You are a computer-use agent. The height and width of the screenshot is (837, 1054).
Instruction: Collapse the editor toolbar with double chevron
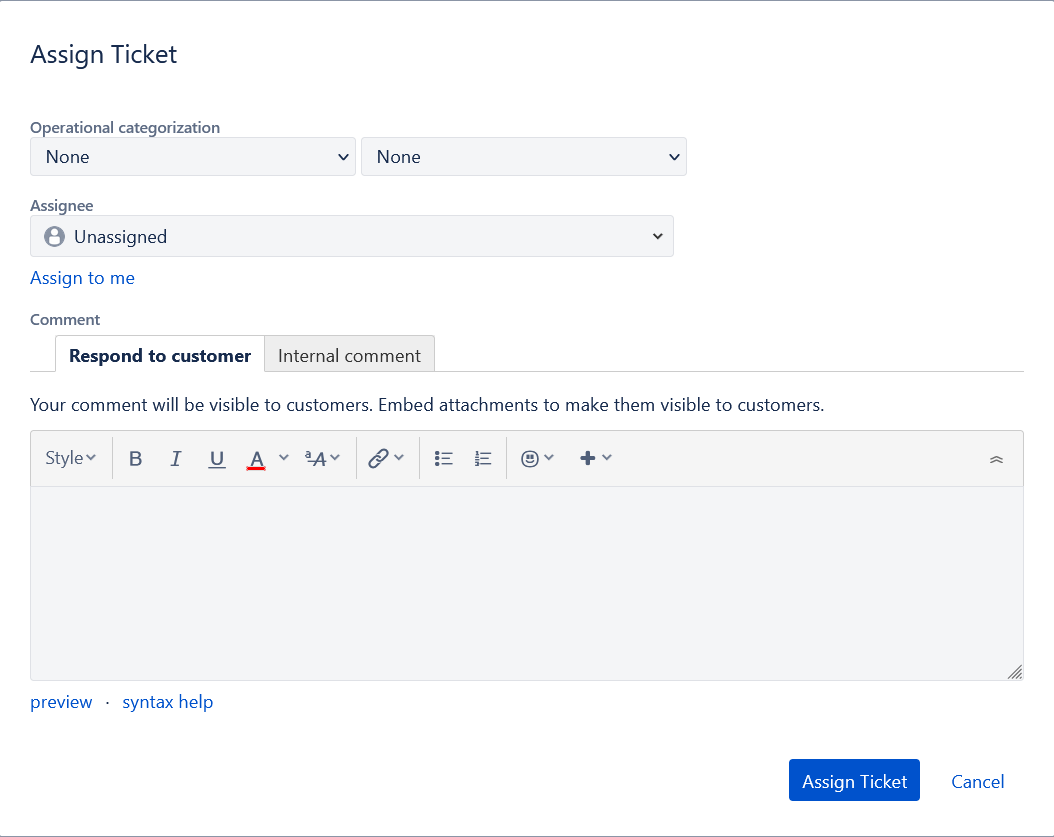tap(996, 460)
